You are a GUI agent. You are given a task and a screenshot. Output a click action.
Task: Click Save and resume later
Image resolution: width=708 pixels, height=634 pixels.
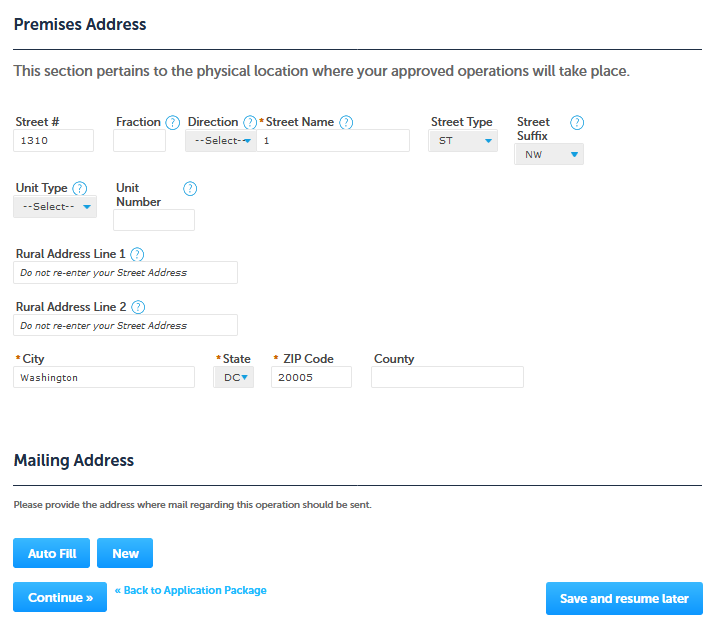click(x=624, y=599)
